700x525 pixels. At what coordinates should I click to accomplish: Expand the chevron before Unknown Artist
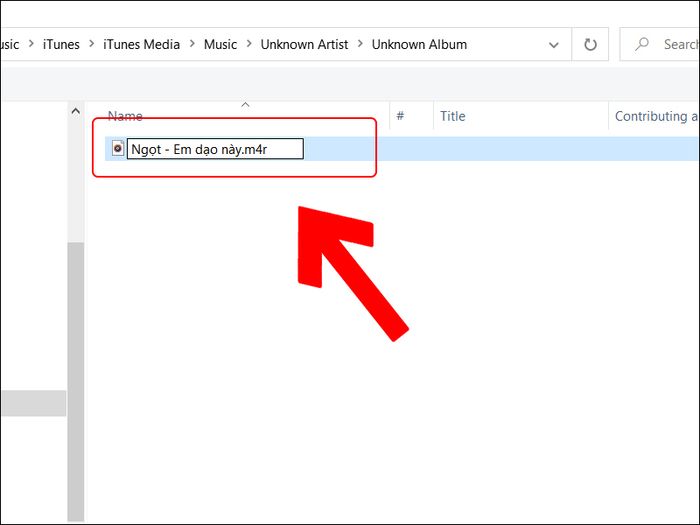tap(249, 44)
